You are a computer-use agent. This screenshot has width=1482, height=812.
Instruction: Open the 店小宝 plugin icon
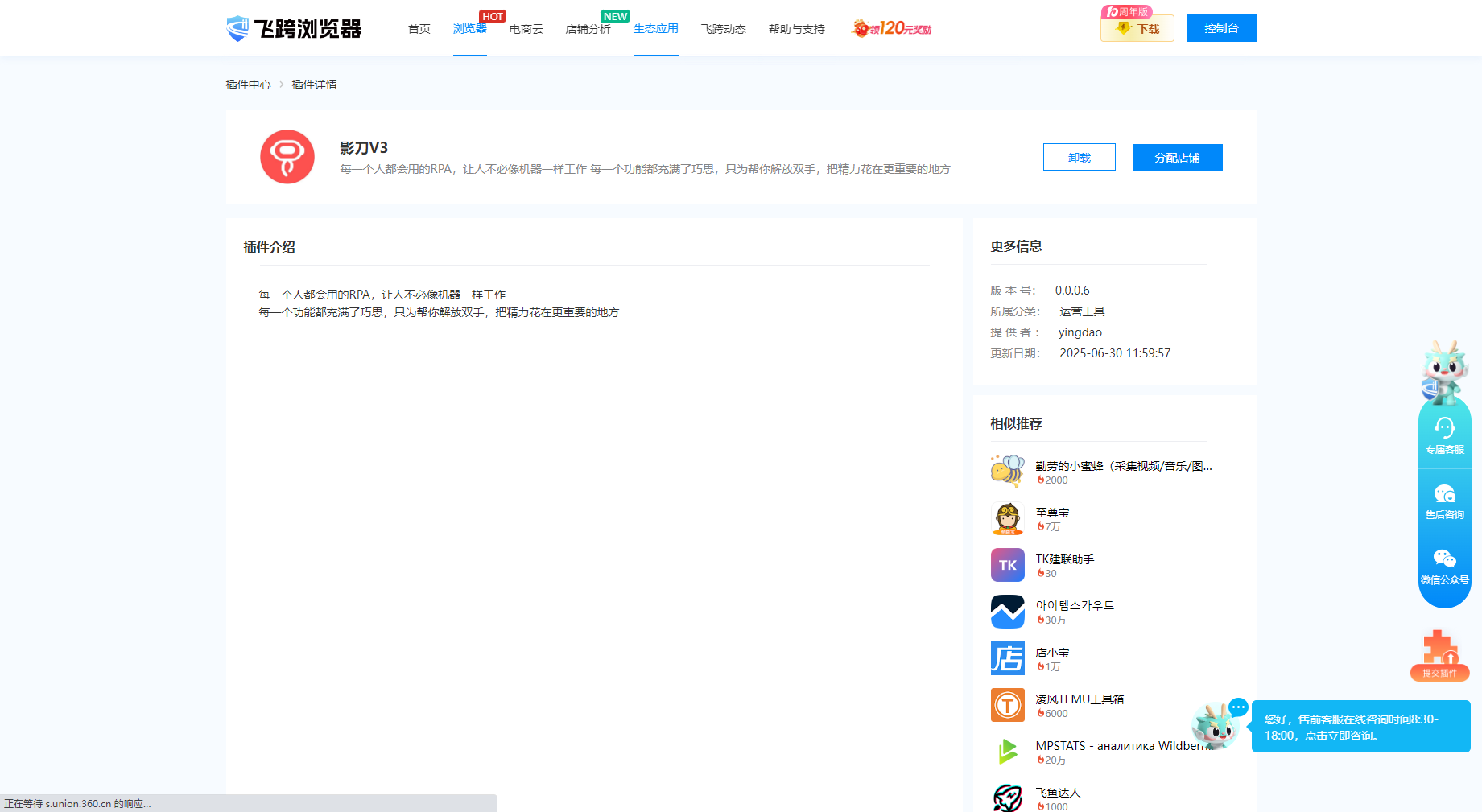coord(1007,658)
